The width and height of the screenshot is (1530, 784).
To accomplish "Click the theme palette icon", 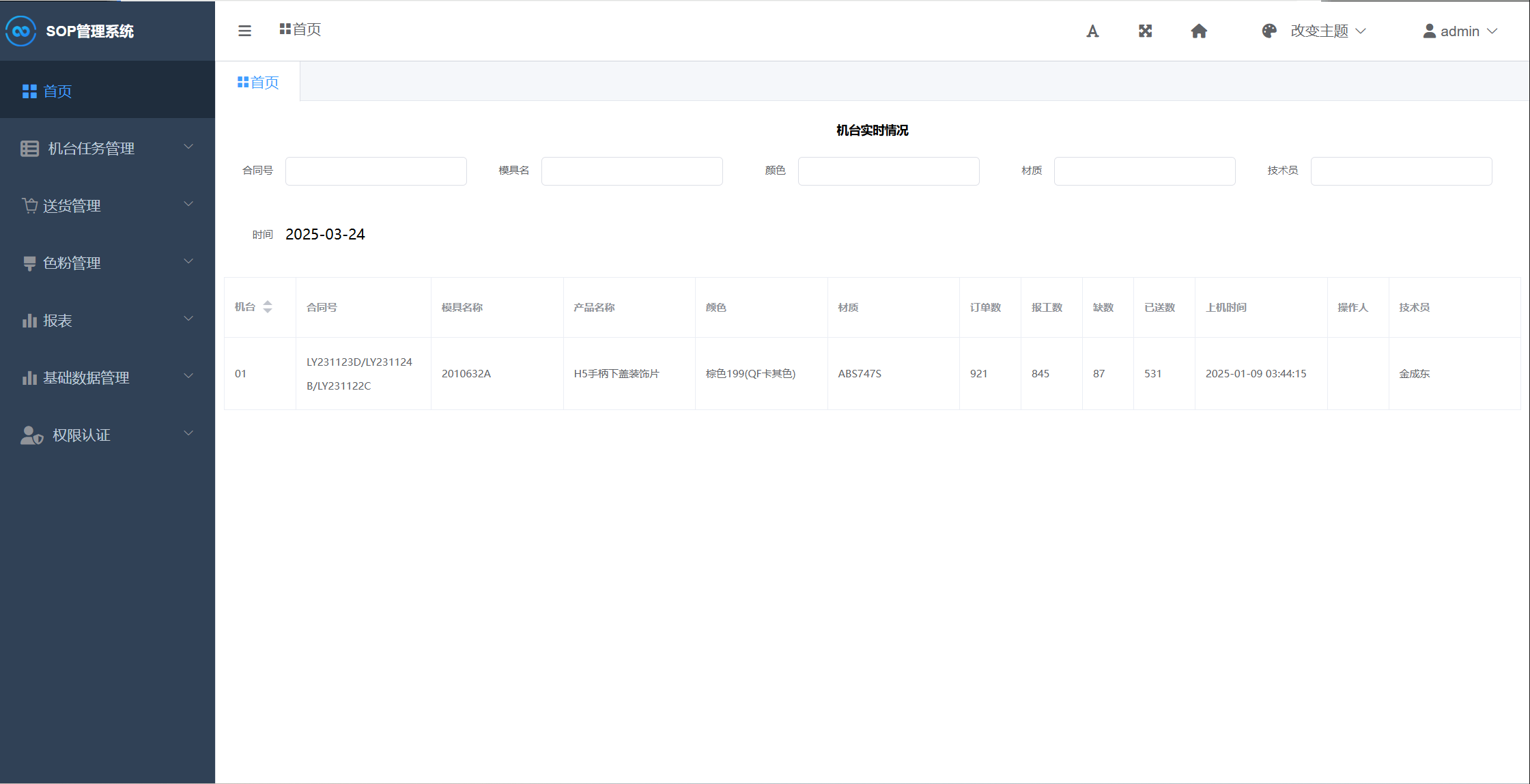I will pos(1269,31).
